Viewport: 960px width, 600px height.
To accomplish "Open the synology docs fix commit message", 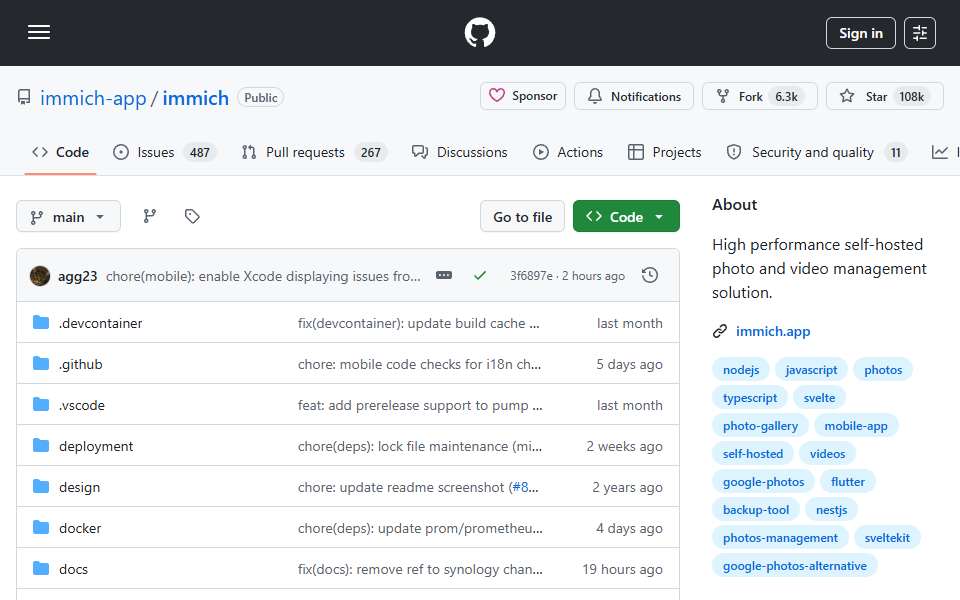I will coord(420,569).
